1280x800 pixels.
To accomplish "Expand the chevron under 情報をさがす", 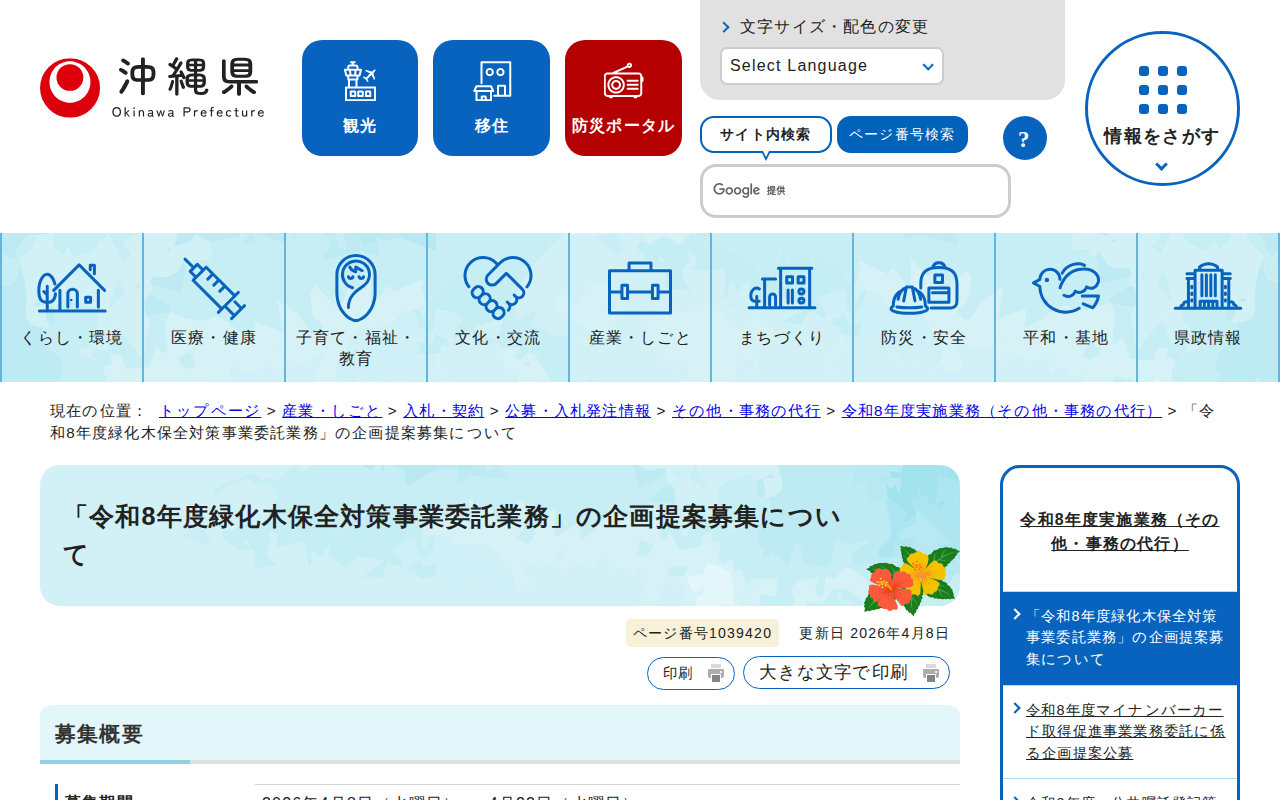I will (1161, 167).
